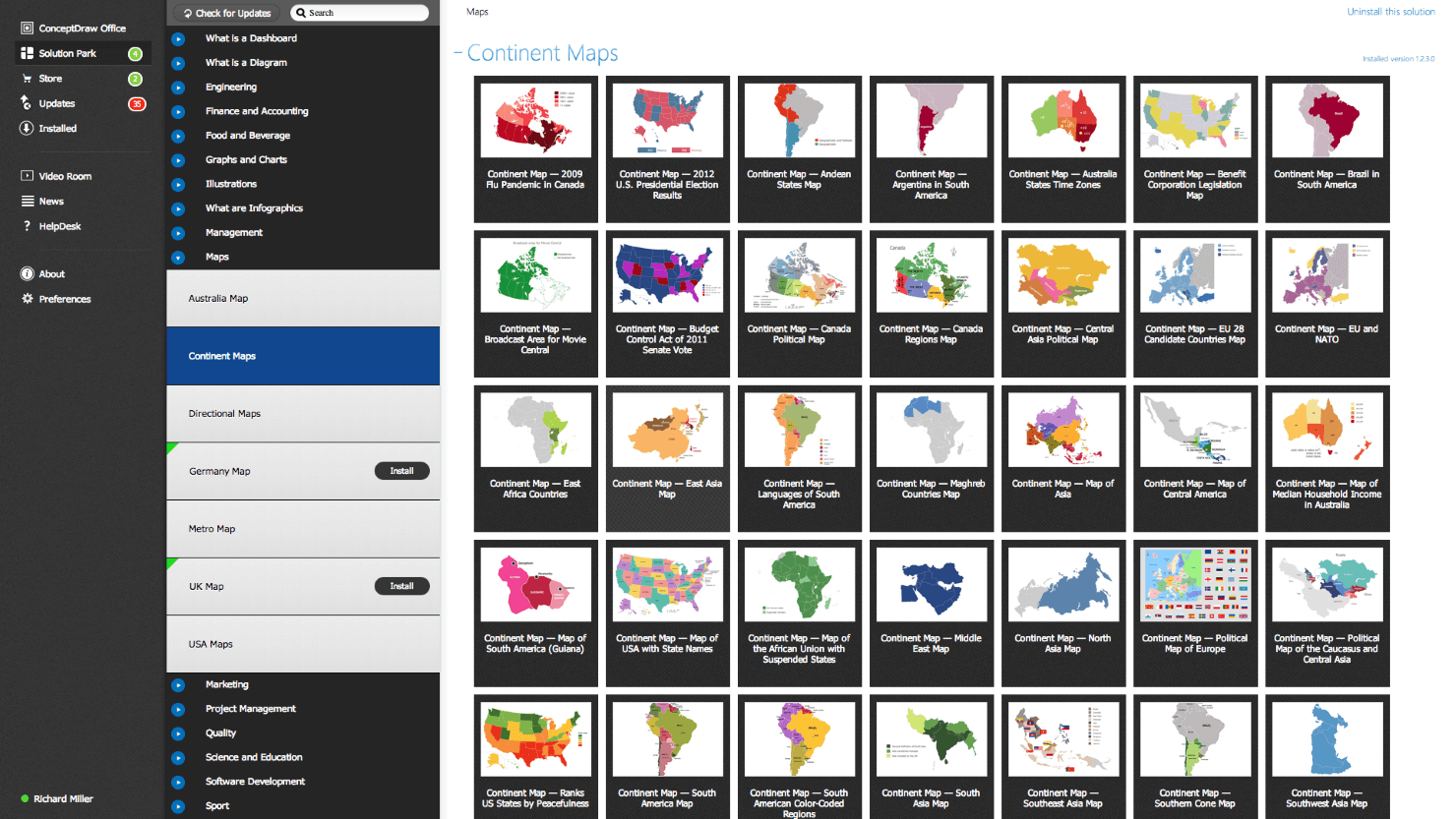This screenshot has height=819, width=1456.
Task: Open the Video Room icon
Action: click(27, 176)
